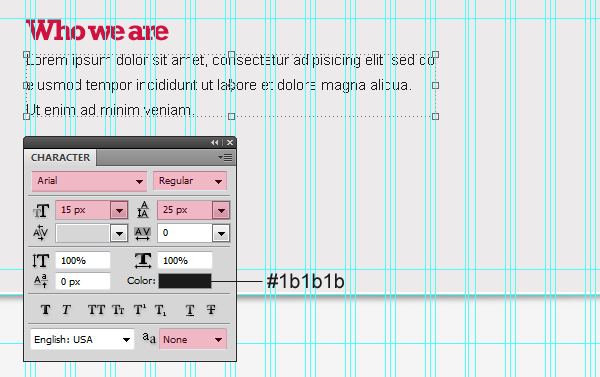This screenshot has width=600, height=377.
Task: Click the baseline shift icon
Action: pyautogui.click(x=41, y=281)
